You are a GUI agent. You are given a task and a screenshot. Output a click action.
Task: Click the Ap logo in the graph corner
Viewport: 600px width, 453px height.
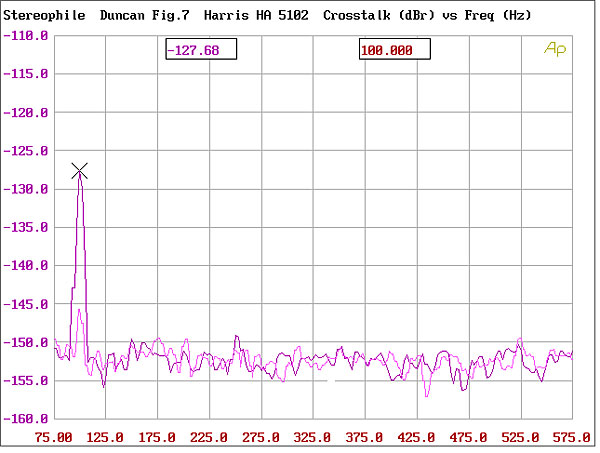tap(555, 49)
